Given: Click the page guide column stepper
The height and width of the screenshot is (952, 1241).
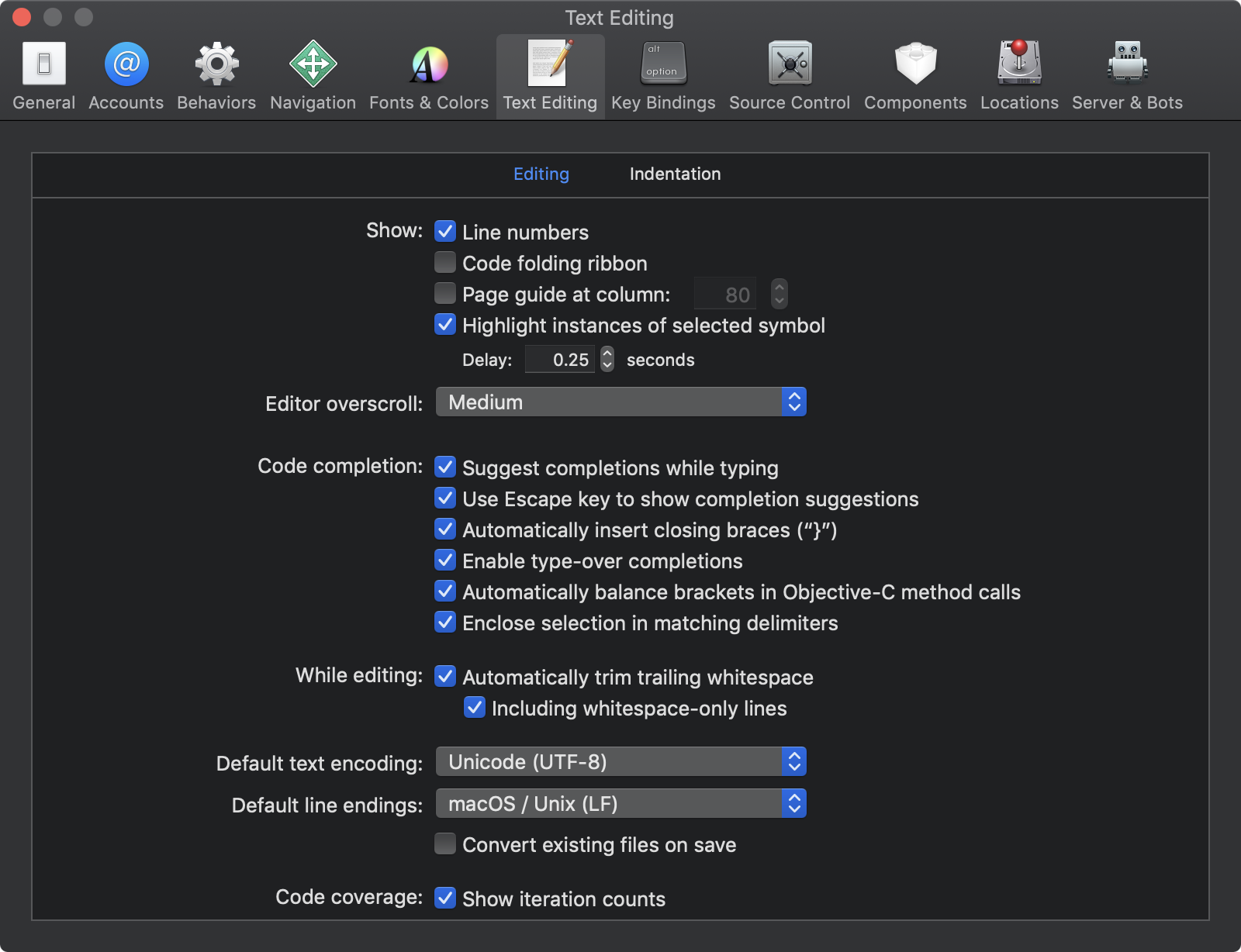Looking at the screenshot, I should pyautogui.click(x=780, y=294).
